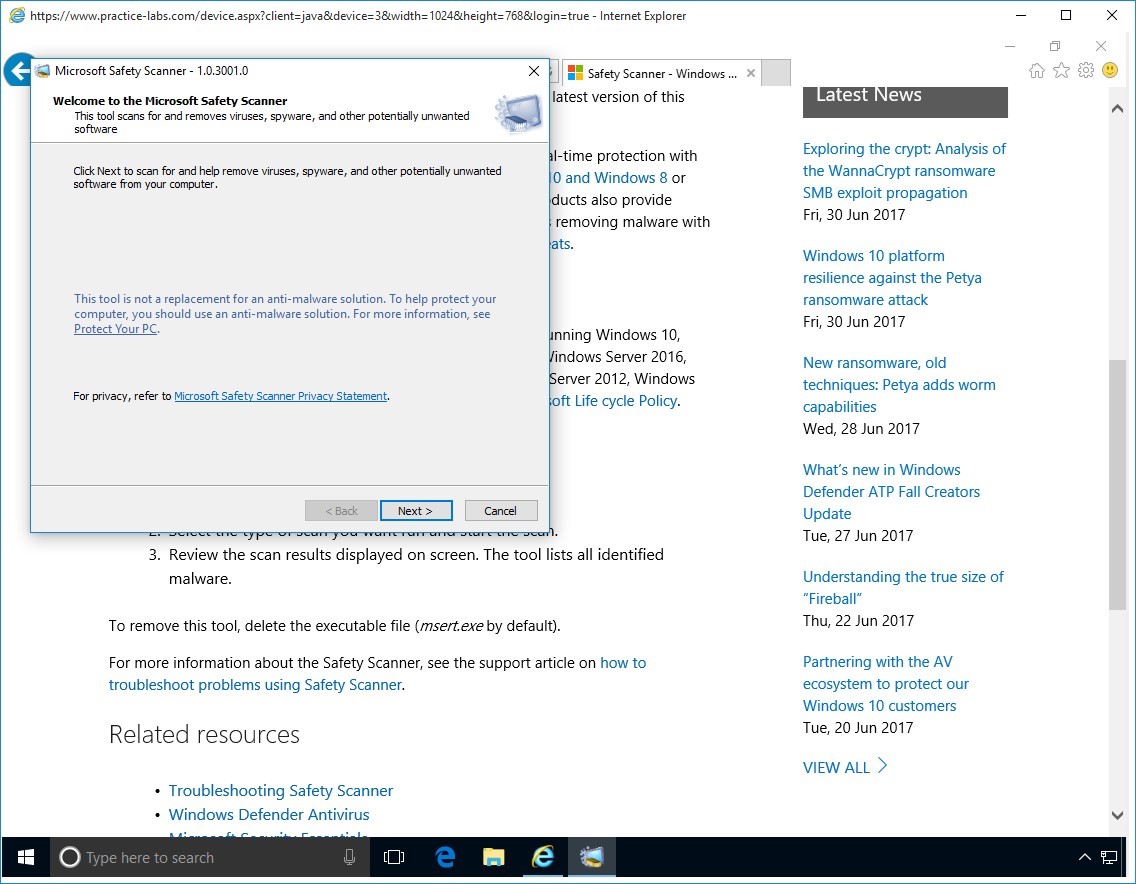
Task: Click the page scrollbar down arrow
Action: coord(1118,816)
